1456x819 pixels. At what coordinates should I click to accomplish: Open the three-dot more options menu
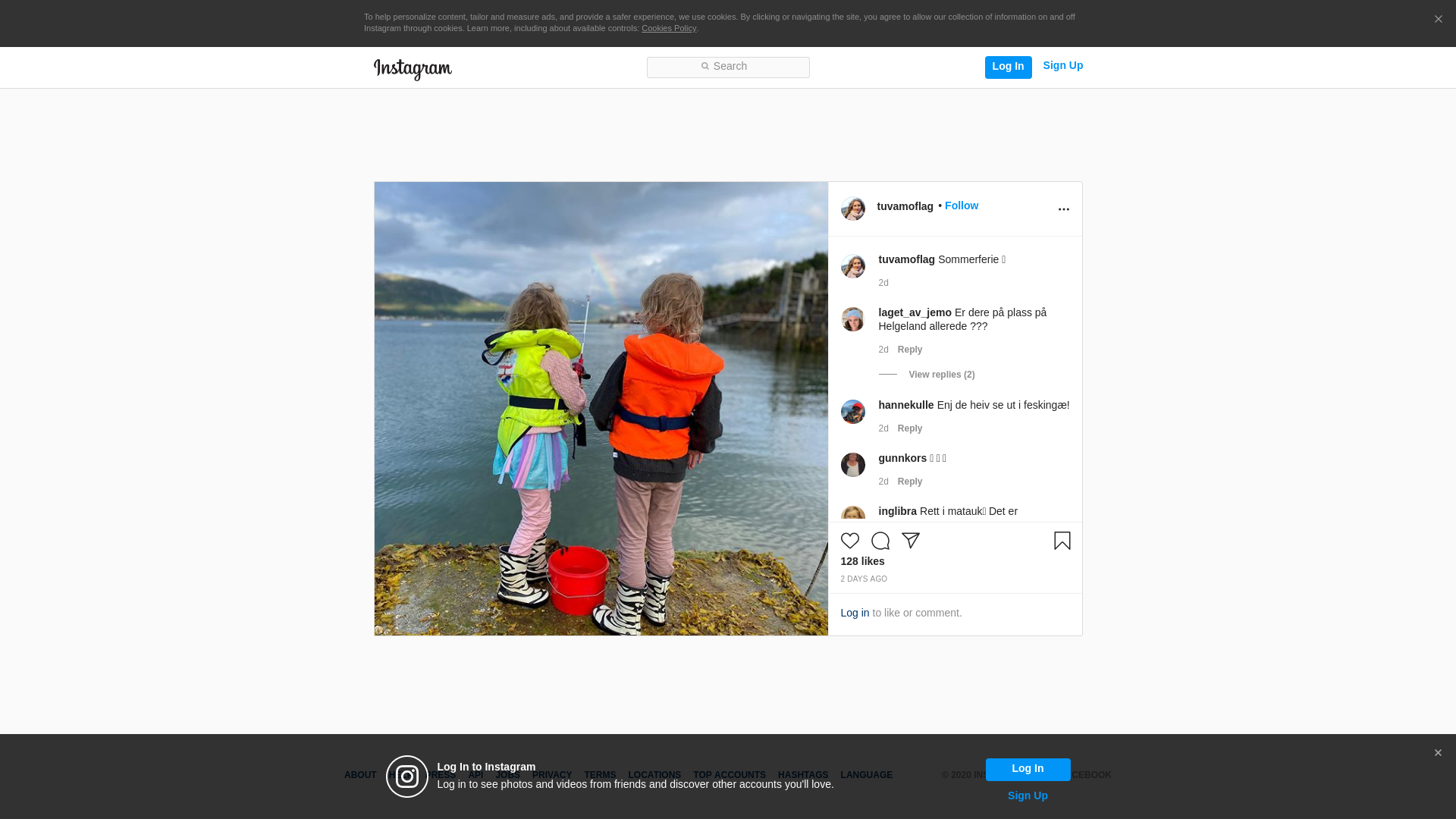pos(1063,209)
